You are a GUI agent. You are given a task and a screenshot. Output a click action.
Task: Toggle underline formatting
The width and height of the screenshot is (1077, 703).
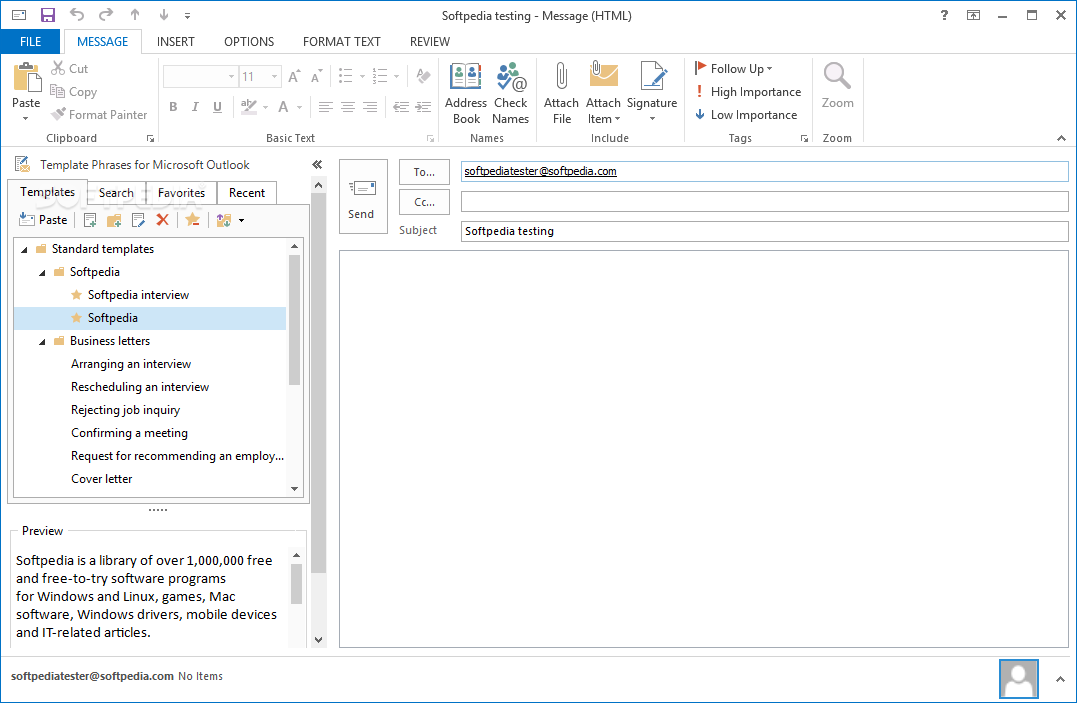(x=217, y=107)
